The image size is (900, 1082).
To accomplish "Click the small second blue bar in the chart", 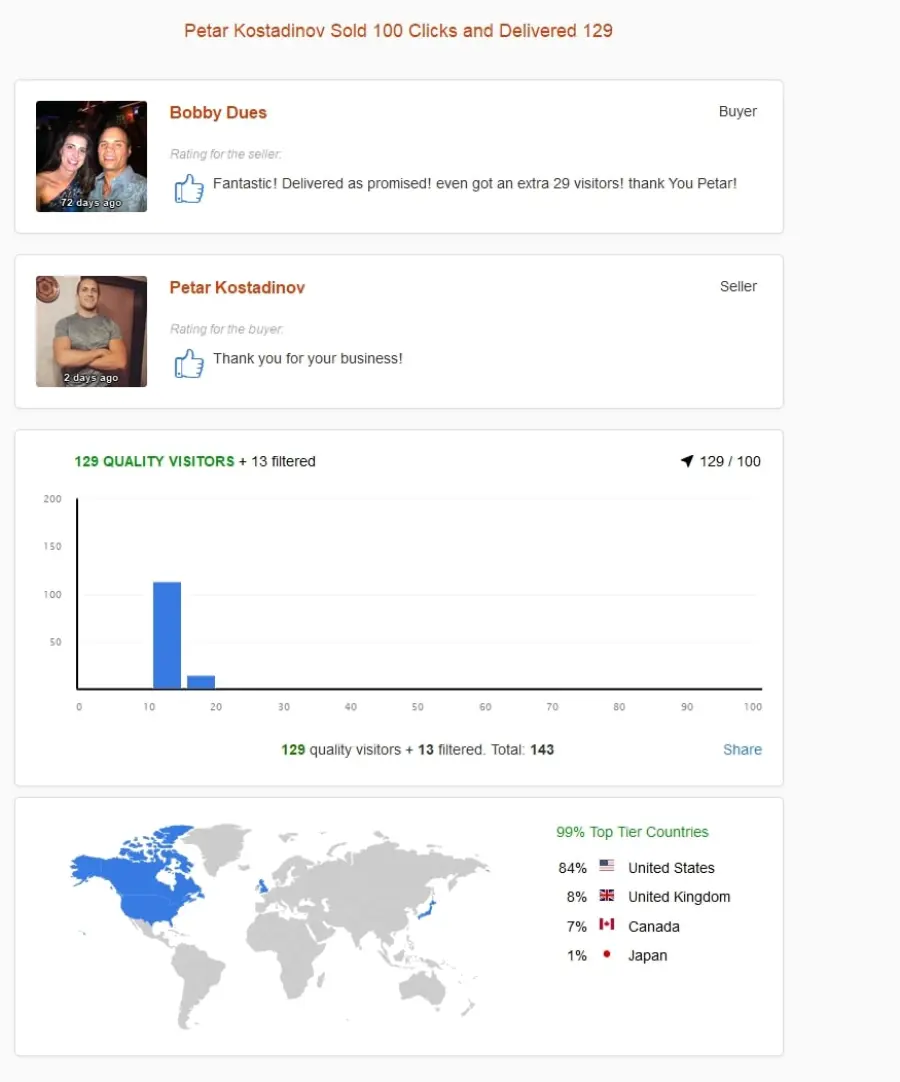I will tap(201, 682).
